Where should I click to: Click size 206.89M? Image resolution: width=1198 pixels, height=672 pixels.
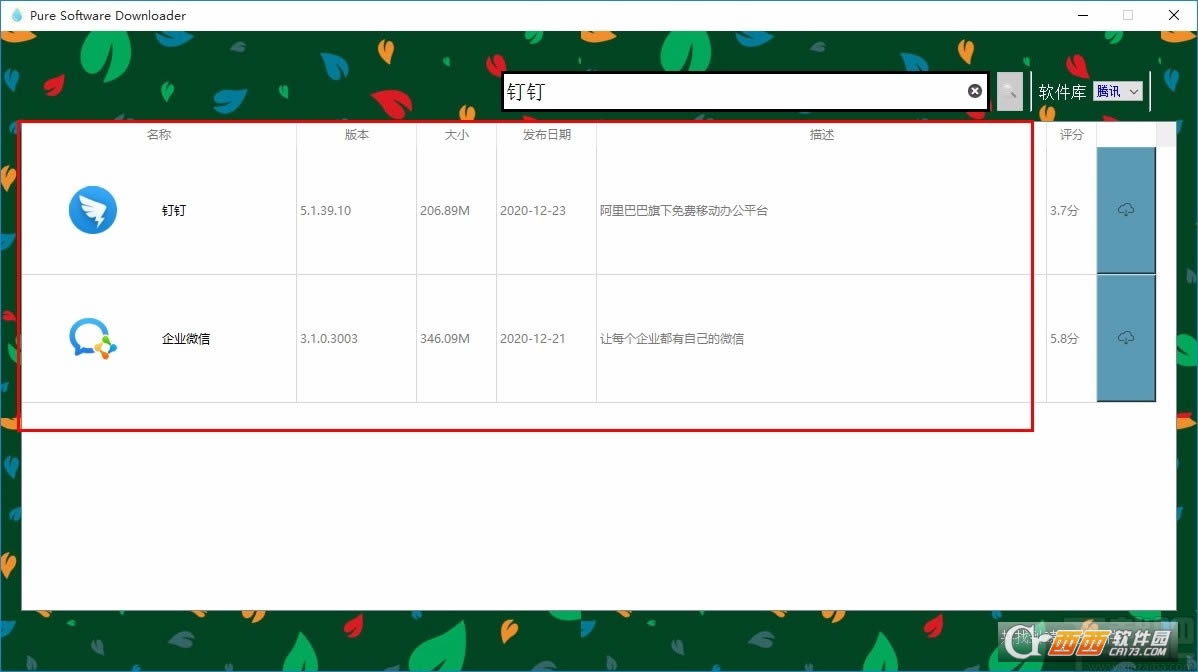[x=445, y=211]
